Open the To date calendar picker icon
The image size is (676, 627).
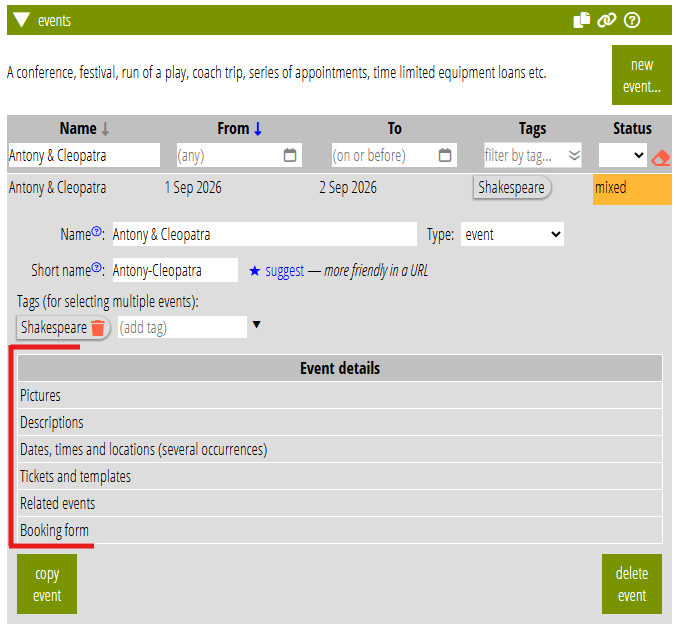(x=444, y=155)
